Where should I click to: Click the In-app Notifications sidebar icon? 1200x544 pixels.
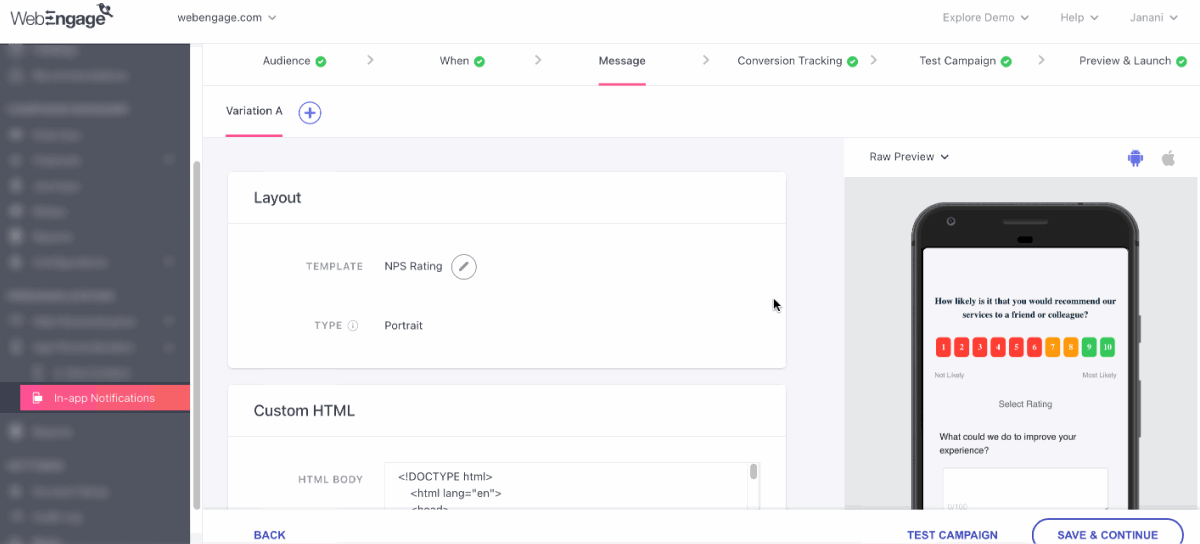click(x=38, y=398)
